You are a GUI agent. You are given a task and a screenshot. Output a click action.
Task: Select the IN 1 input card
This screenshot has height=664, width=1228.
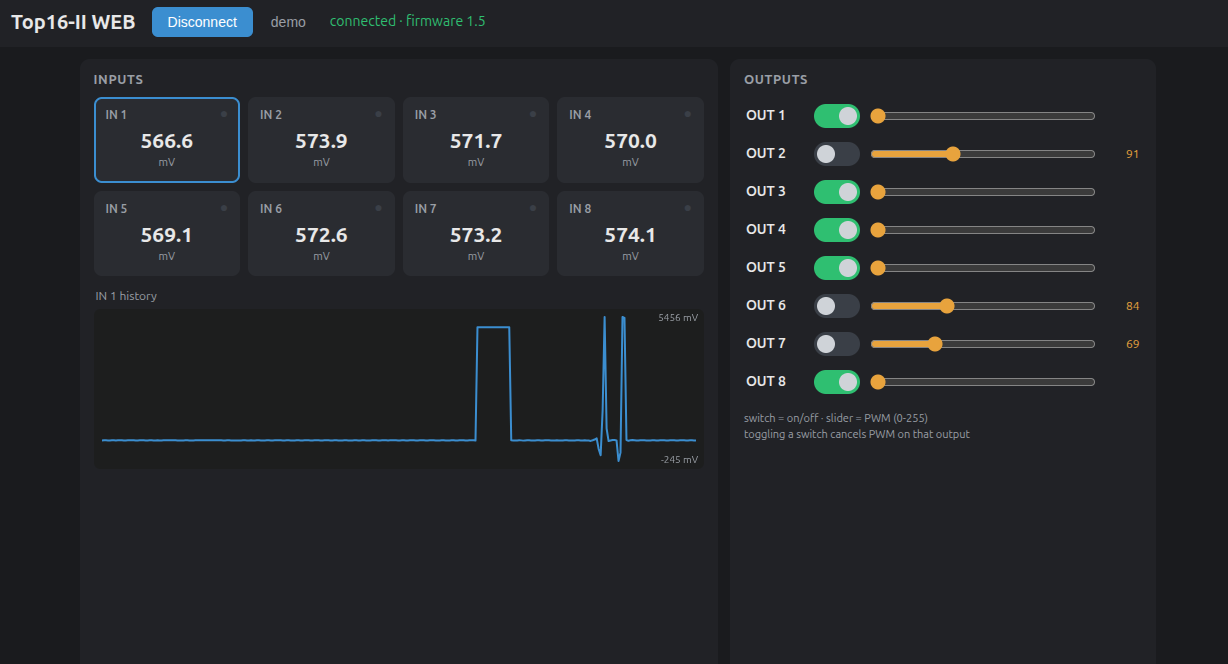(167, 140)
